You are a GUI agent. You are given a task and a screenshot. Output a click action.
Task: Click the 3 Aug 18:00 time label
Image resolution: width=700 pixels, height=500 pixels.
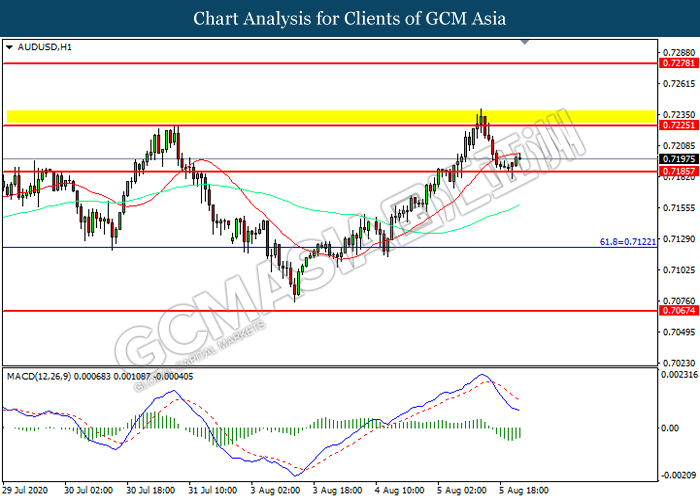[x=337, y=490]
